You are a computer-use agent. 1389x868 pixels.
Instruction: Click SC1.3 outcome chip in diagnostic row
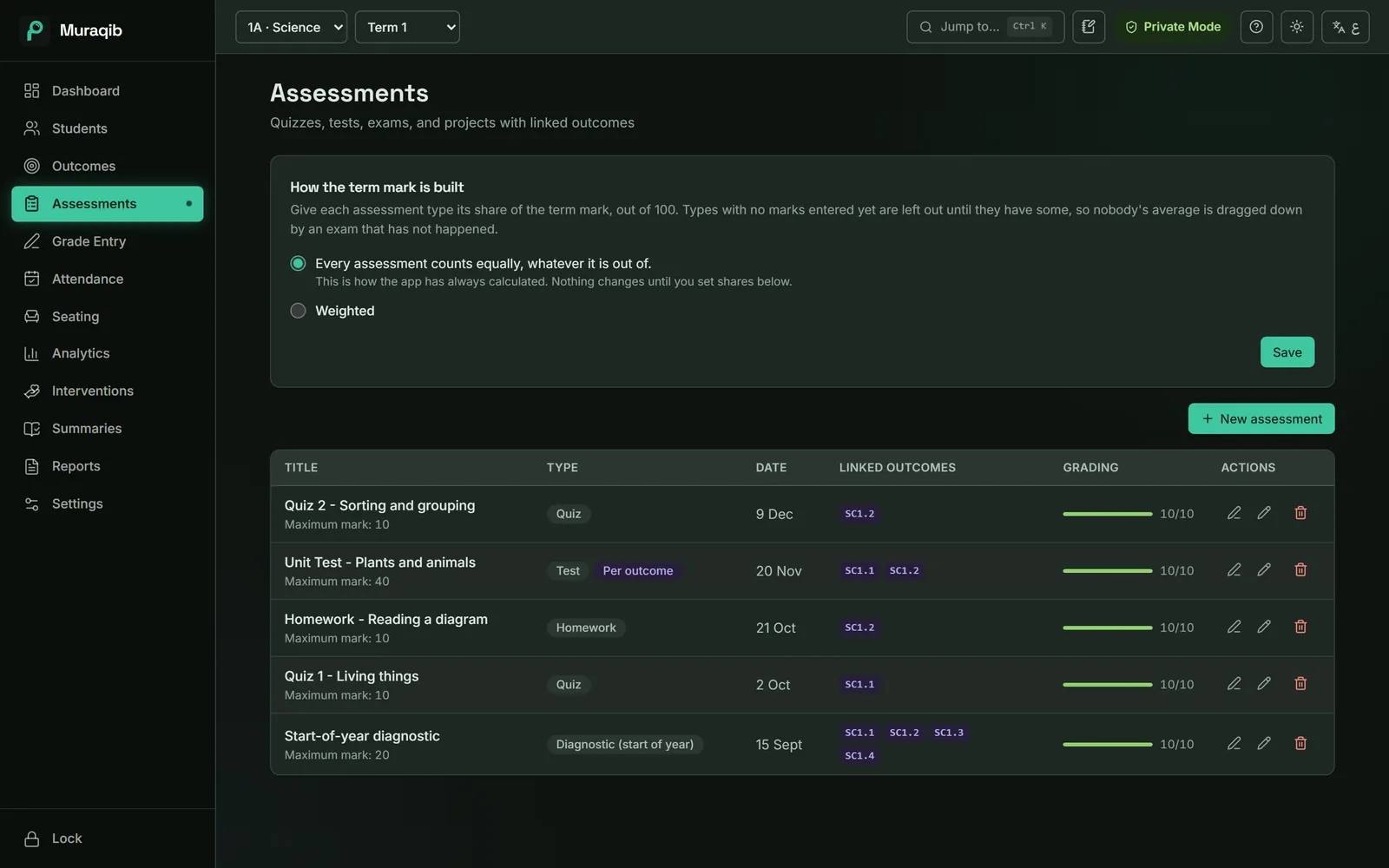pos(948,733)
